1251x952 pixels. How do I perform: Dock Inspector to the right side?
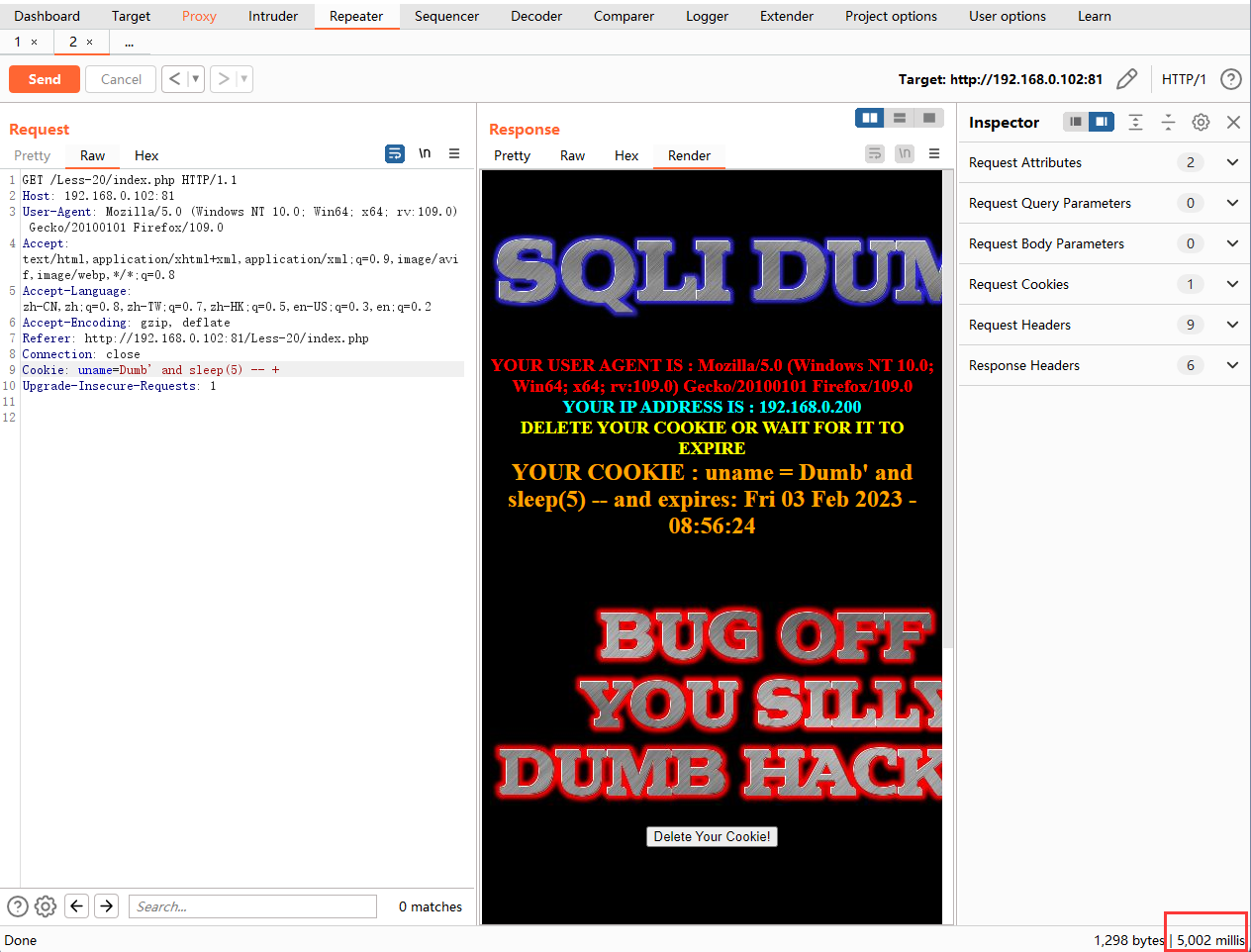(1102, 122)
